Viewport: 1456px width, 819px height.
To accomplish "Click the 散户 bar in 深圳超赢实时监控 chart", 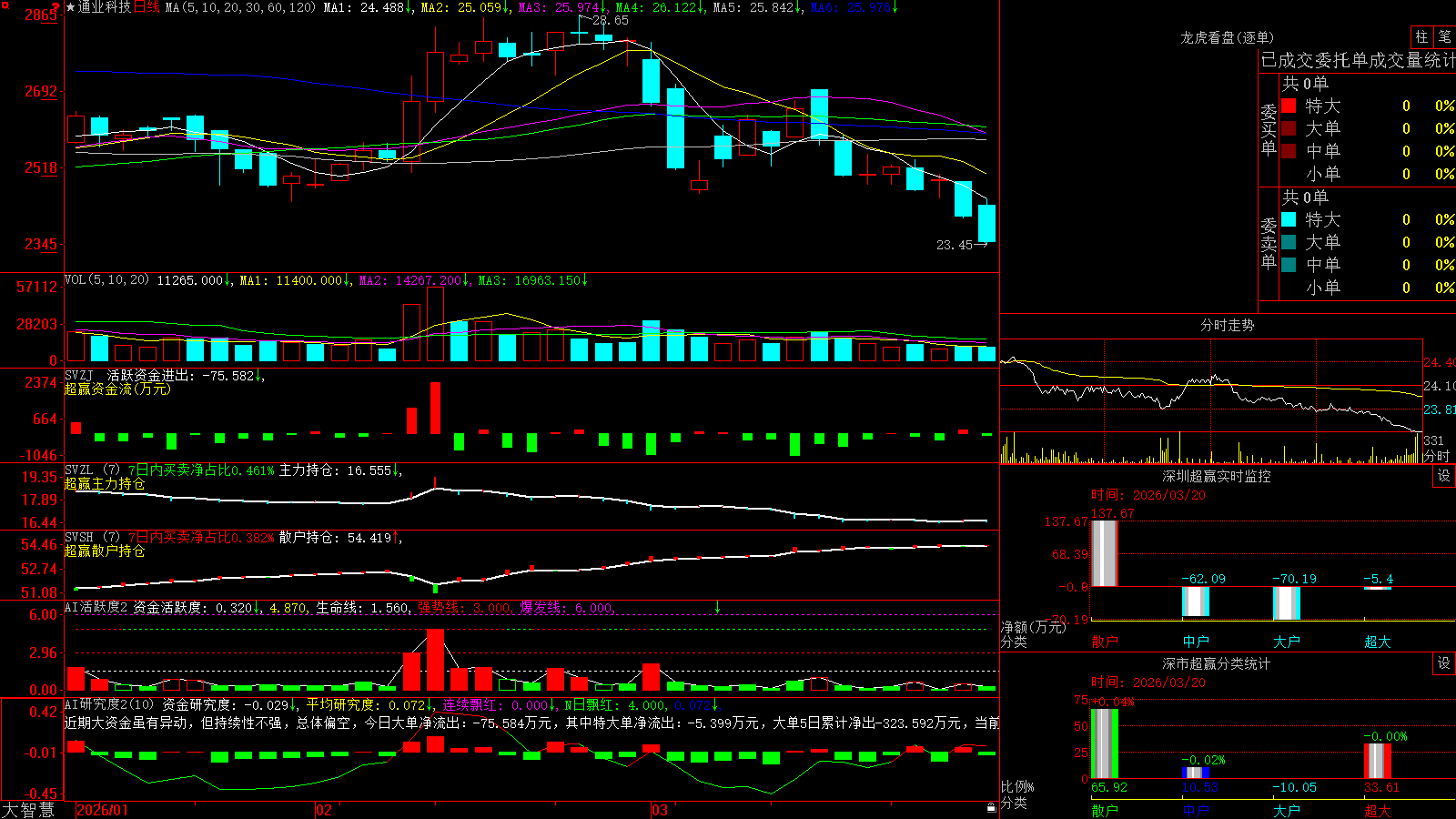I will tap(1104, 553).
